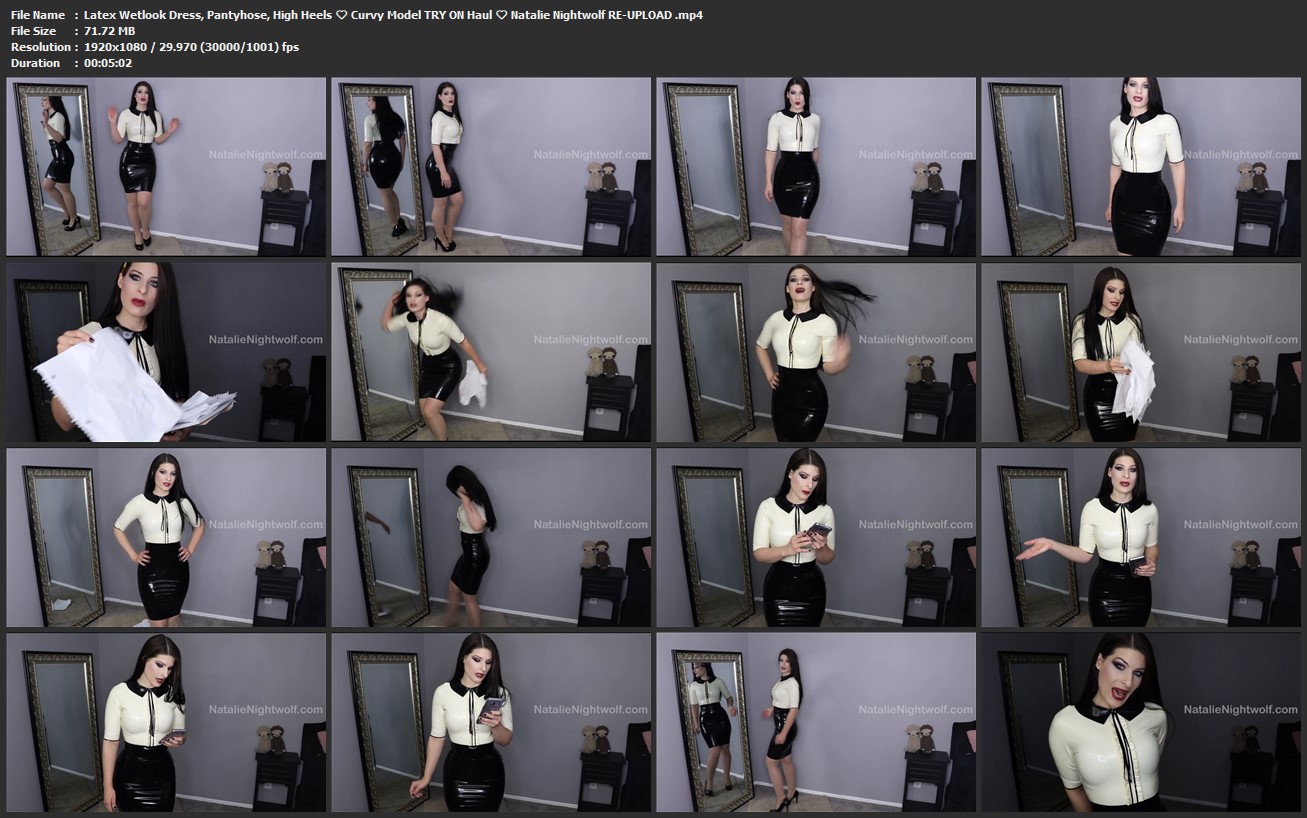
Task: Select bottom-row thumbnail leaning forward with phone
Action: tap(491, 721)
